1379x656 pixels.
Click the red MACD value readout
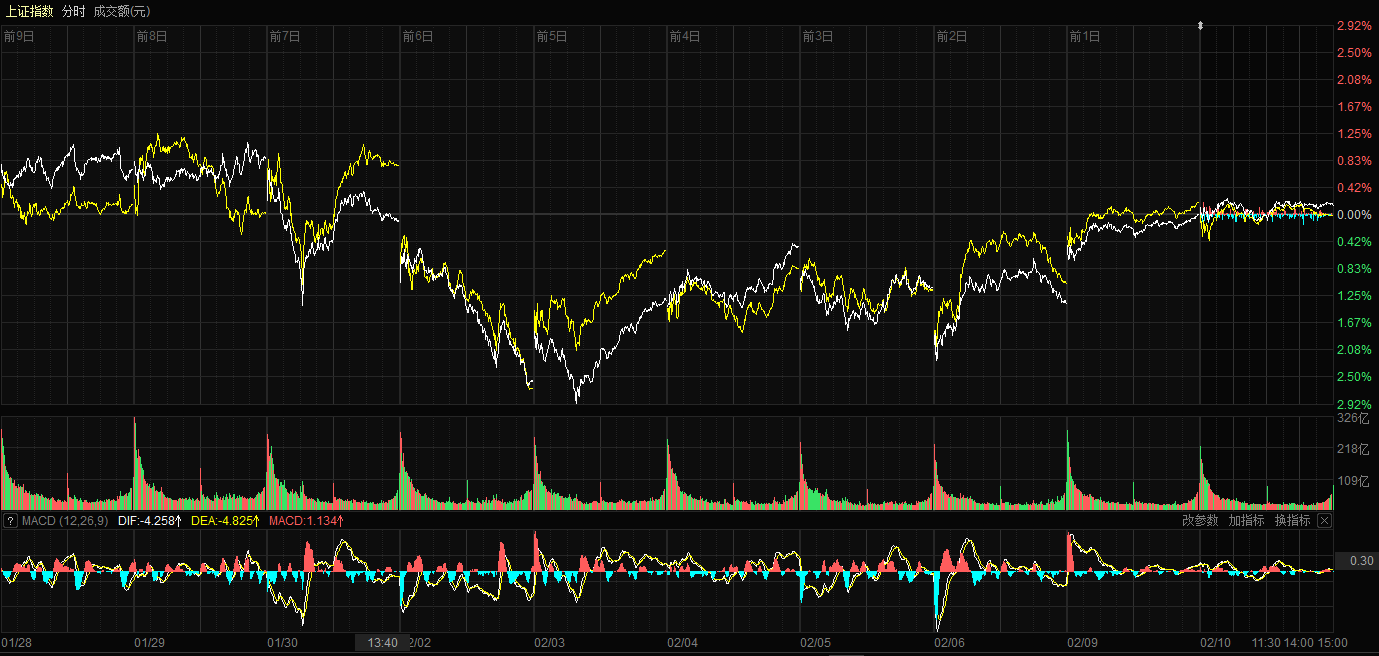coord(307,521)
